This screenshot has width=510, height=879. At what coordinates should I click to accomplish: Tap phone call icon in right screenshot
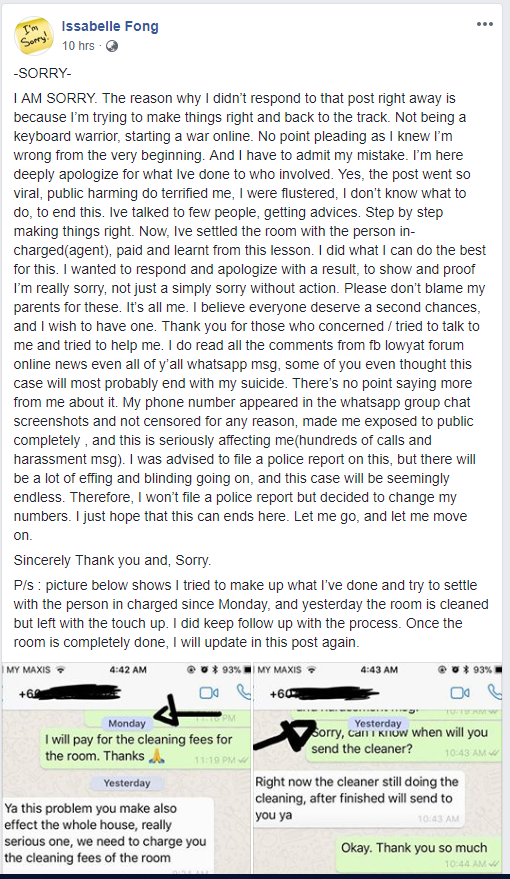coord(494,692)
